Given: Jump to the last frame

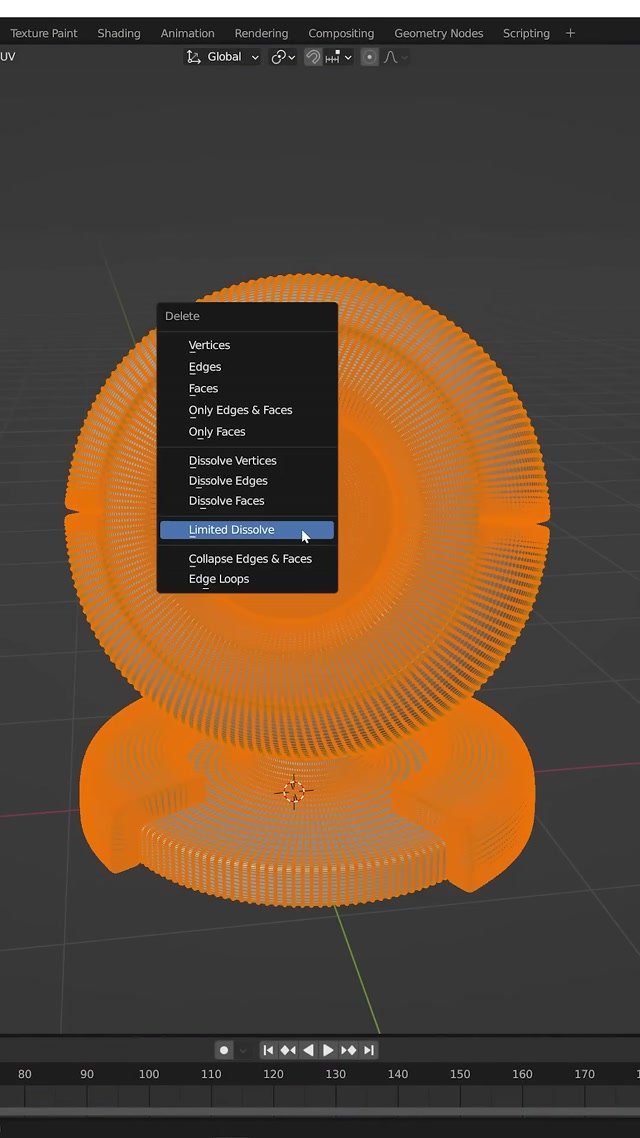Looking at the screenshot, I should click(x=369, y=1050).
